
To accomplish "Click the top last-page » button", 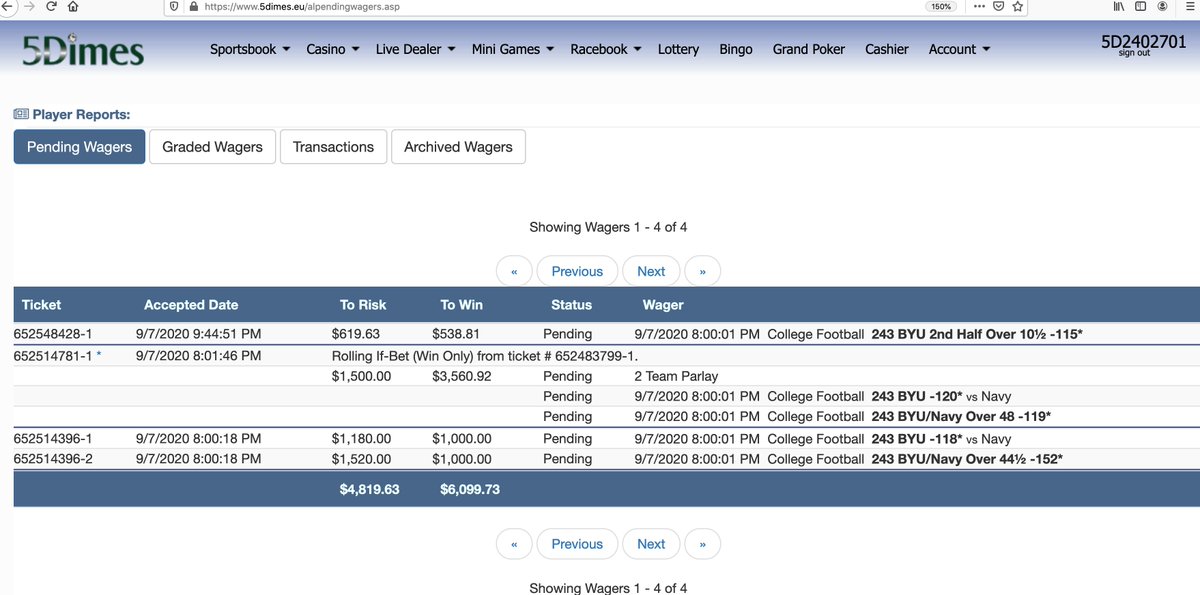I will click(x=702, y=271).
